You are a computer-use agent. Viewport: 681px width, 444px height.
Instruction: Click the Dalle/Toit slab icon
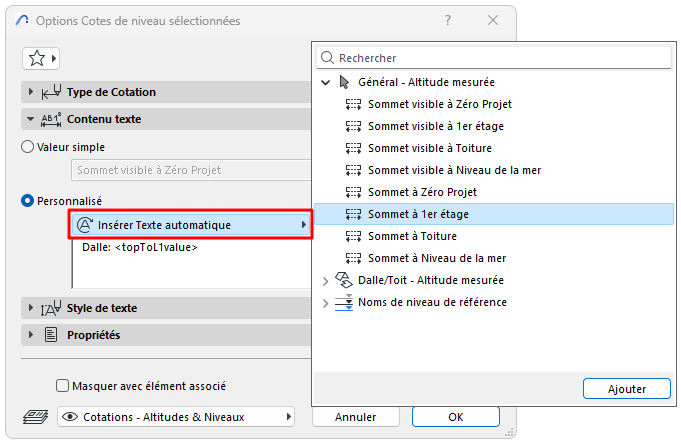[x=344, y=280]
